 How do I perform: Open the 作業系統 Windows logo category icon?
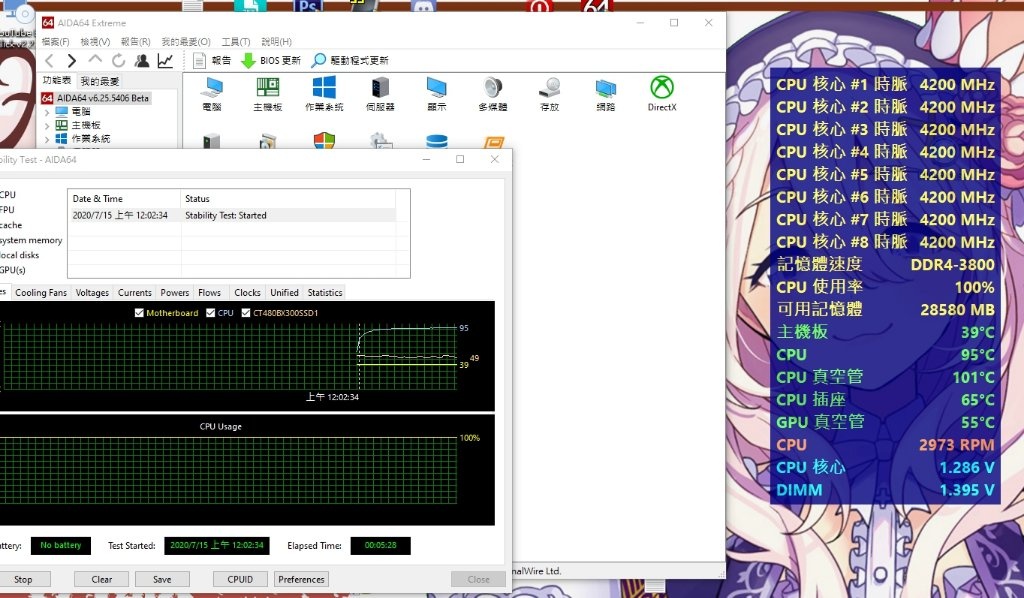(324, 94)
